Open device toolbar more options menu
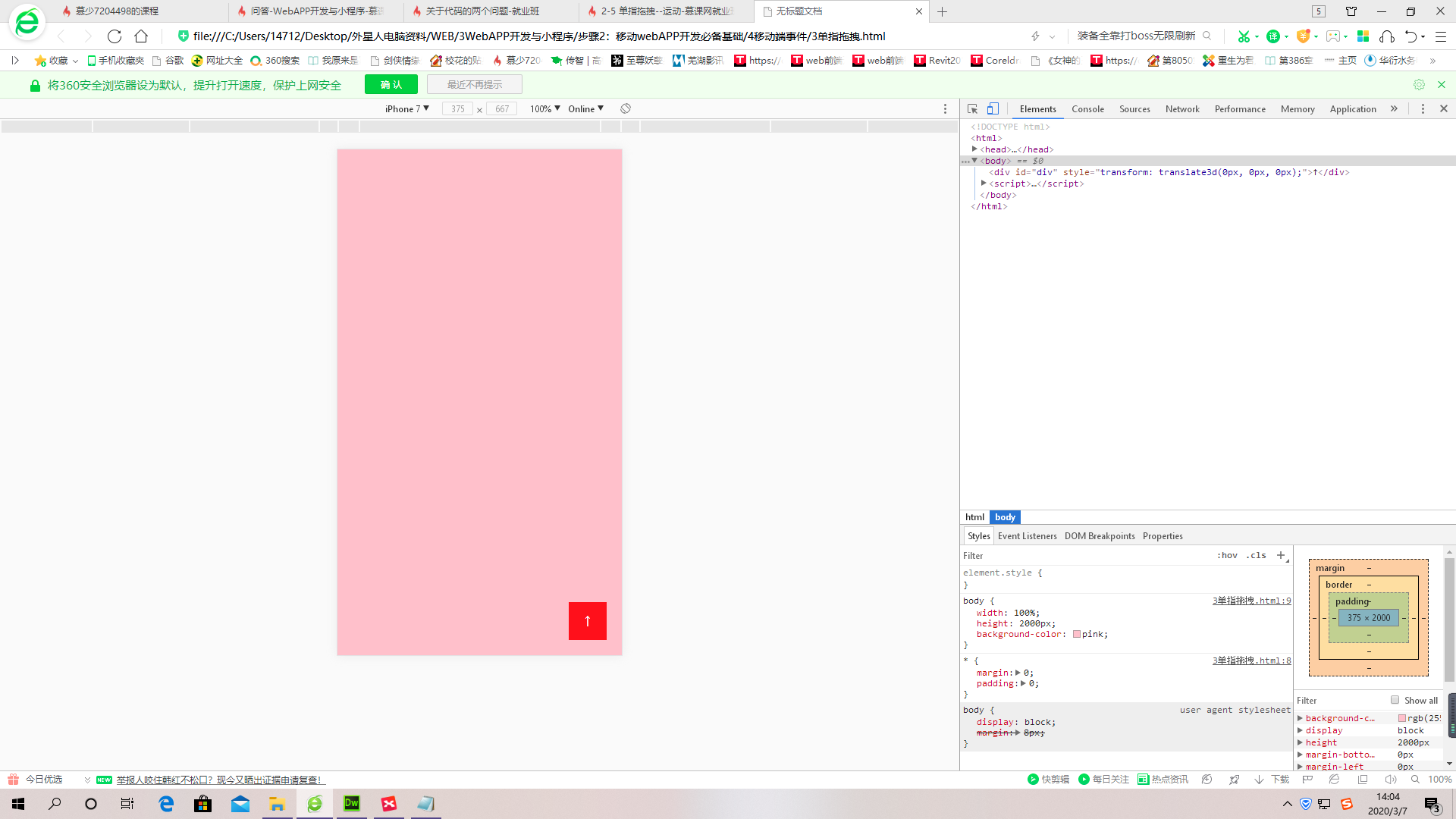1456x819 pixels. pos(945,109)
